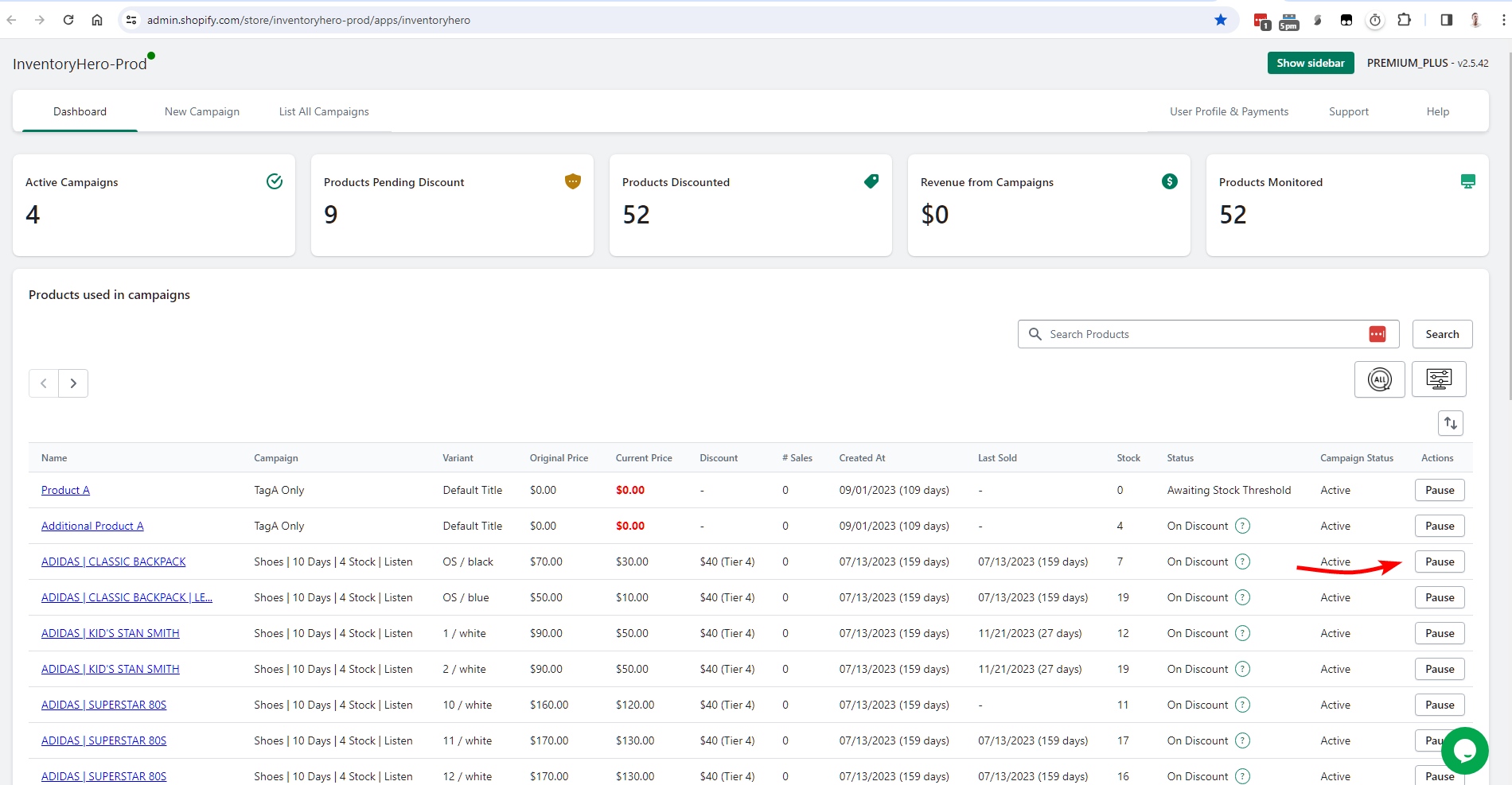Click the Show sidebar button
The width and height of the screenshot is (1512, 785).
coord(1311,63)
